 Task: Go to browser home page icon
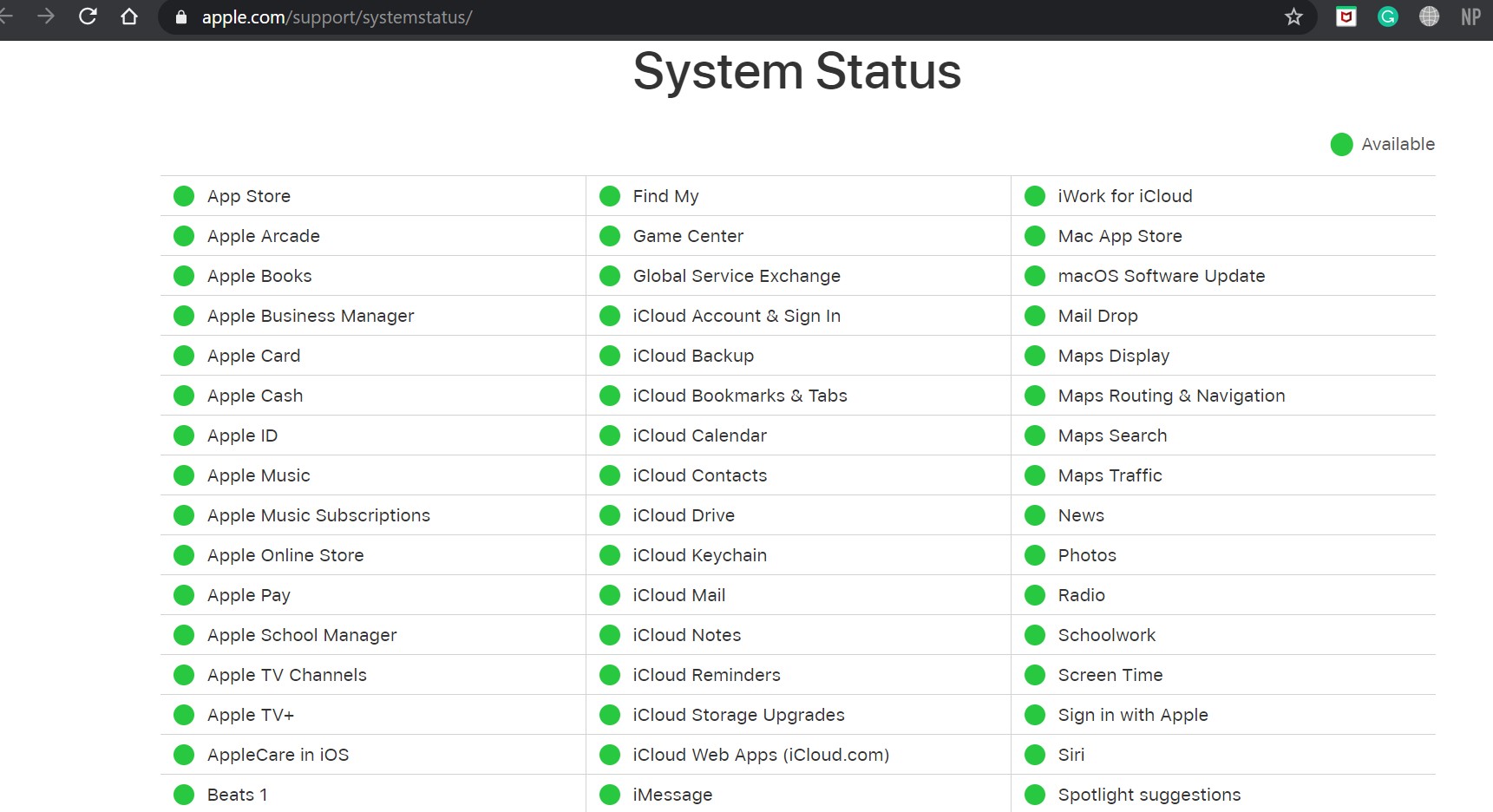pyautogui.click(x=129, y=16)
